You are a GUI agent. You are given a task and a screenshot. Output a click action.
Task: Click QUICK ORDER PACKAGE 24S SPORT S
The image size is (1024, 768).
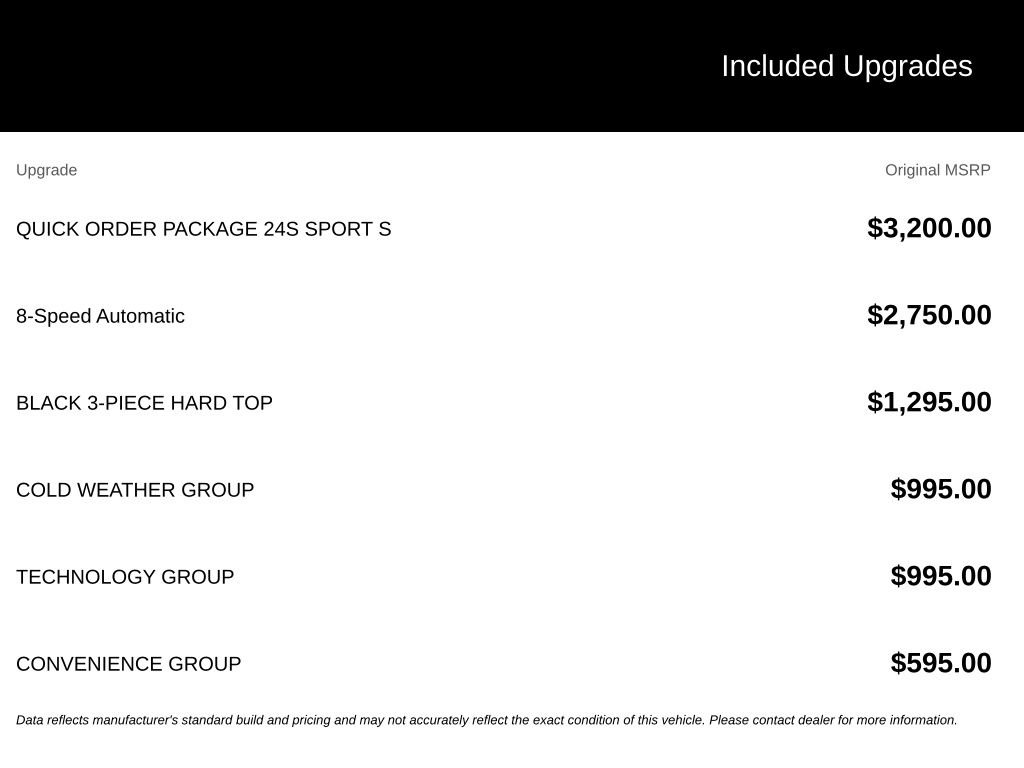coord(204,229)
